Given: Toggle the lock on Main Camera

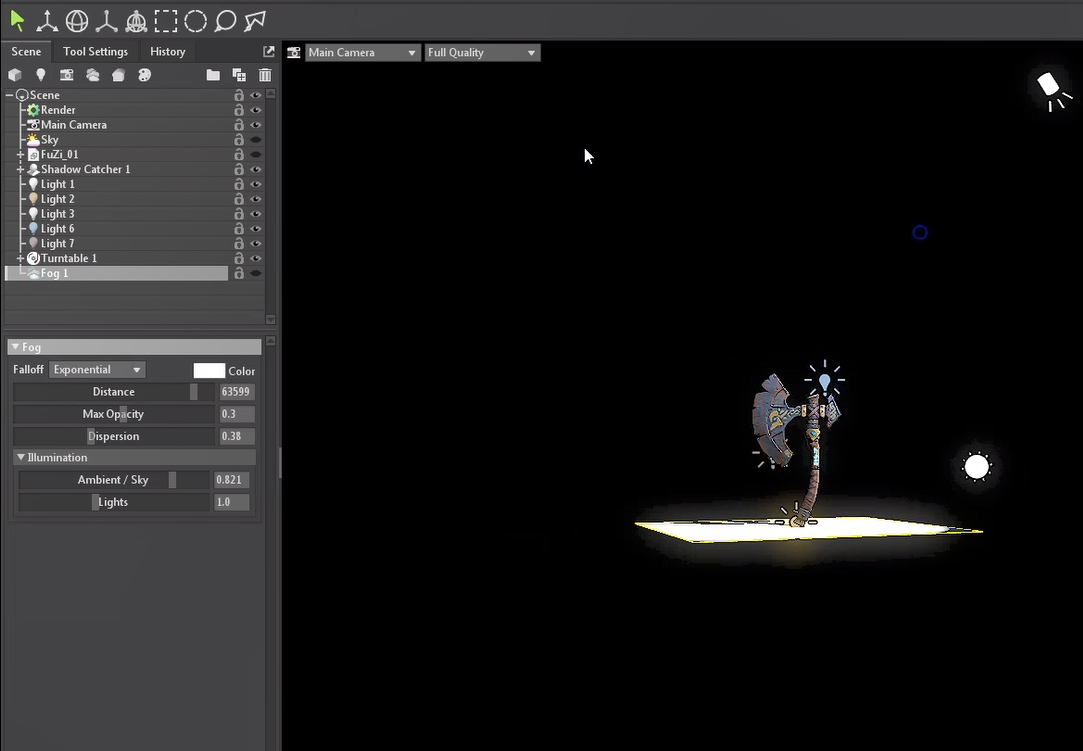Looking at the screenshot, I should tap(239, 125).
